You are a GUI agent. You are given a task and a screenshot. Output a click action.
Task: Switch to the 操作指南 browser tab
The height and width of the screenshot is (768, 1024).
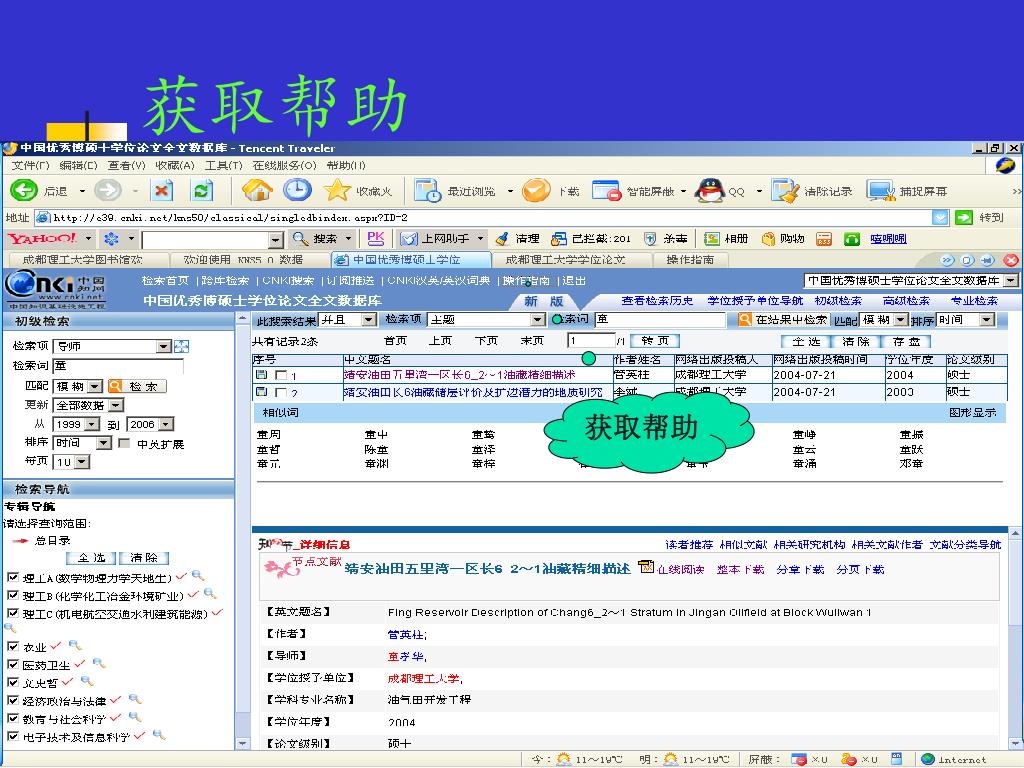[x=690, y=260]
